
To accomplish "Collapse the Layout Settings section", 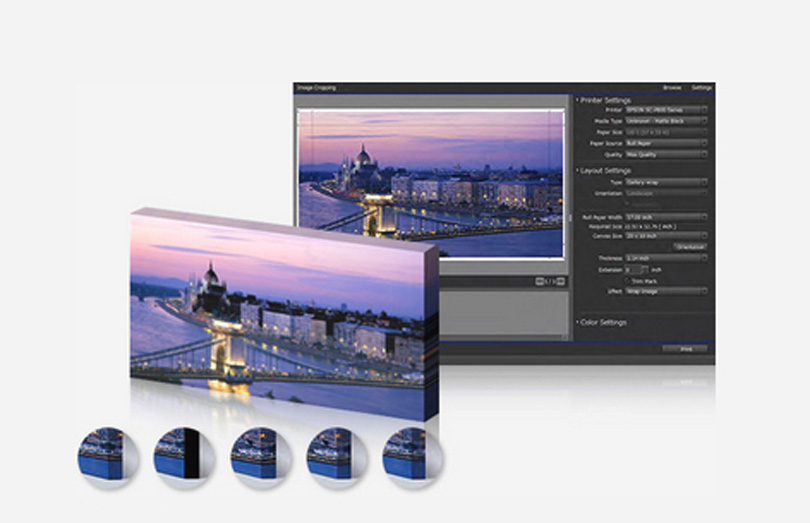I will 603,171.
